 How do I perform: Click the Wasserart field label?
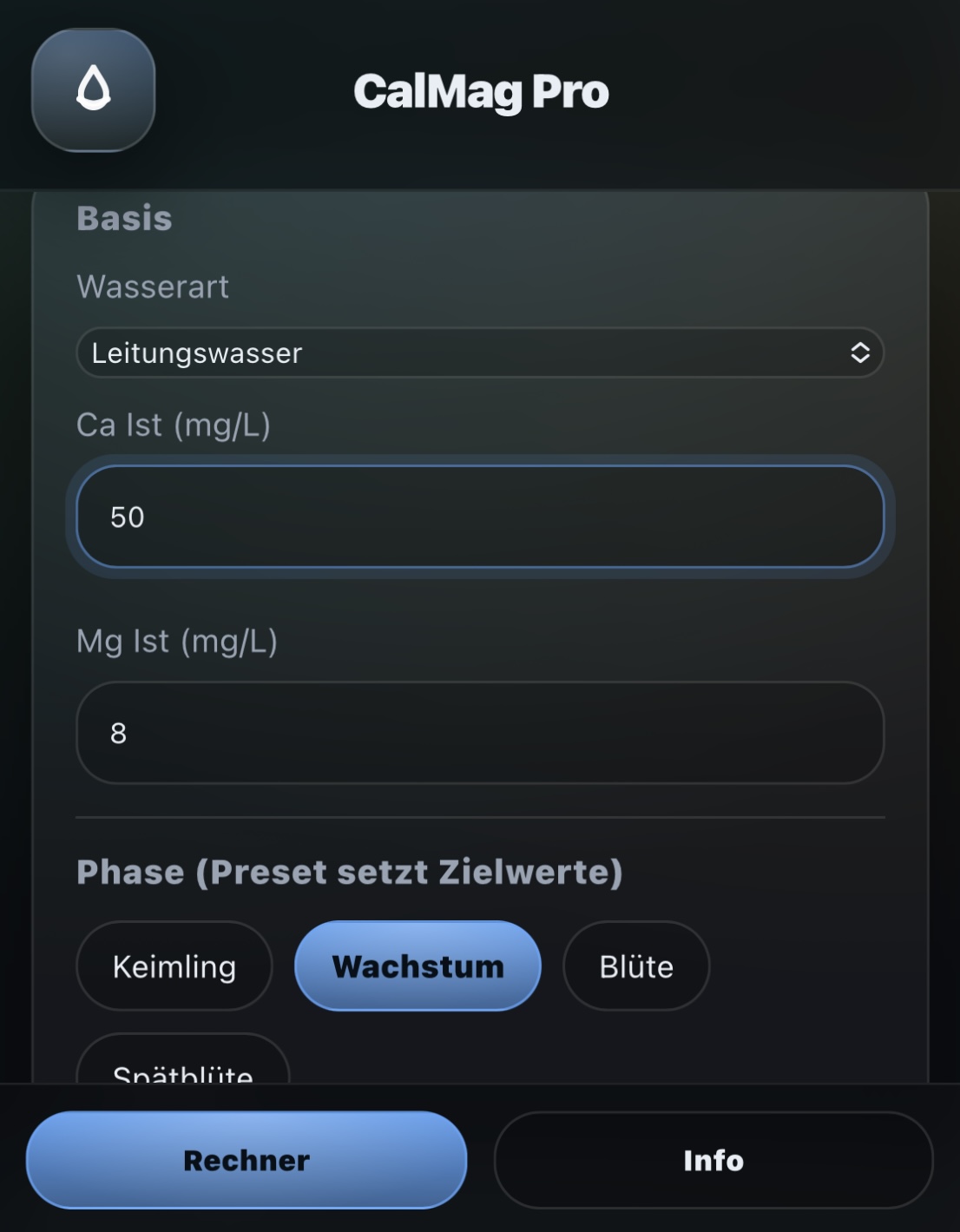[x=153, y=287]
